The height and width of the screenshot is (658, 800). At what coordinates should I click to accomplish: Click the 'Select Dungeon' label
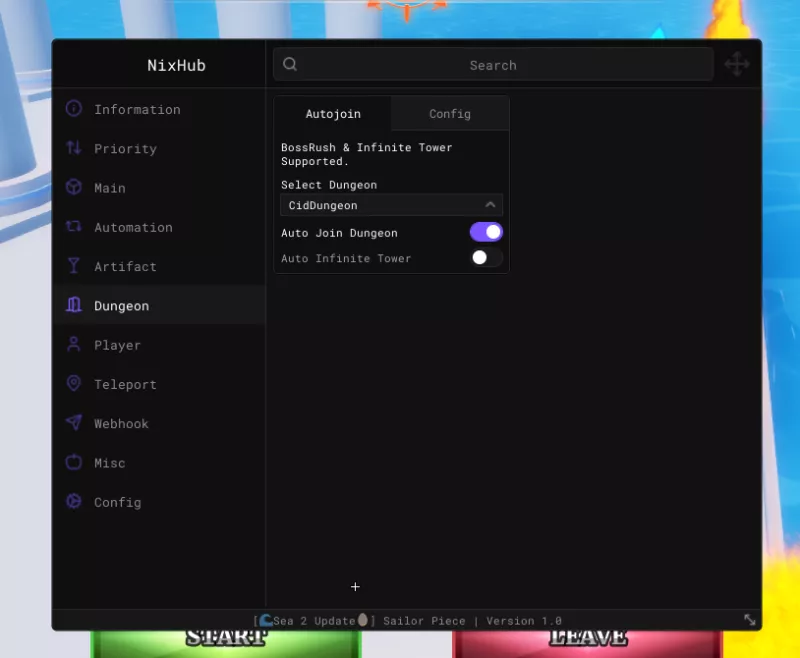(x=329, y=185)
